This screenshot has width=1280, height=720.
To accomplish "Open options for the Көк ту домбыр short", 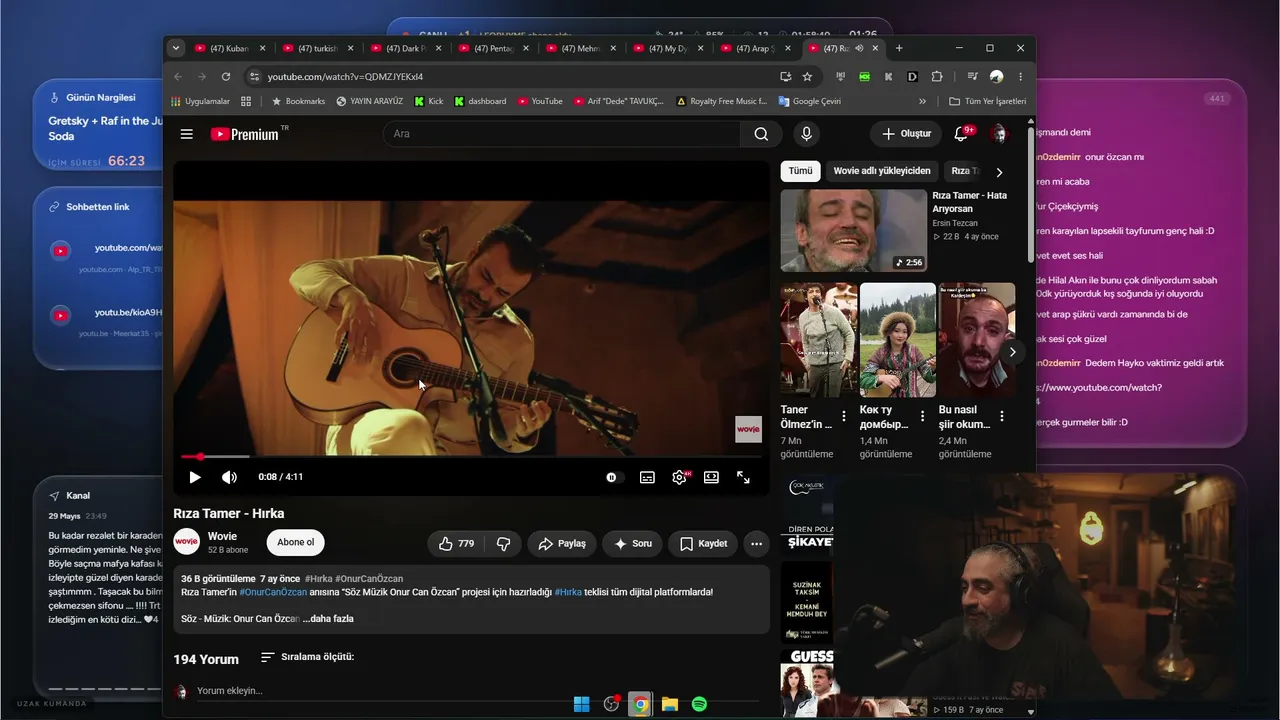I will [x=923, y=417].
